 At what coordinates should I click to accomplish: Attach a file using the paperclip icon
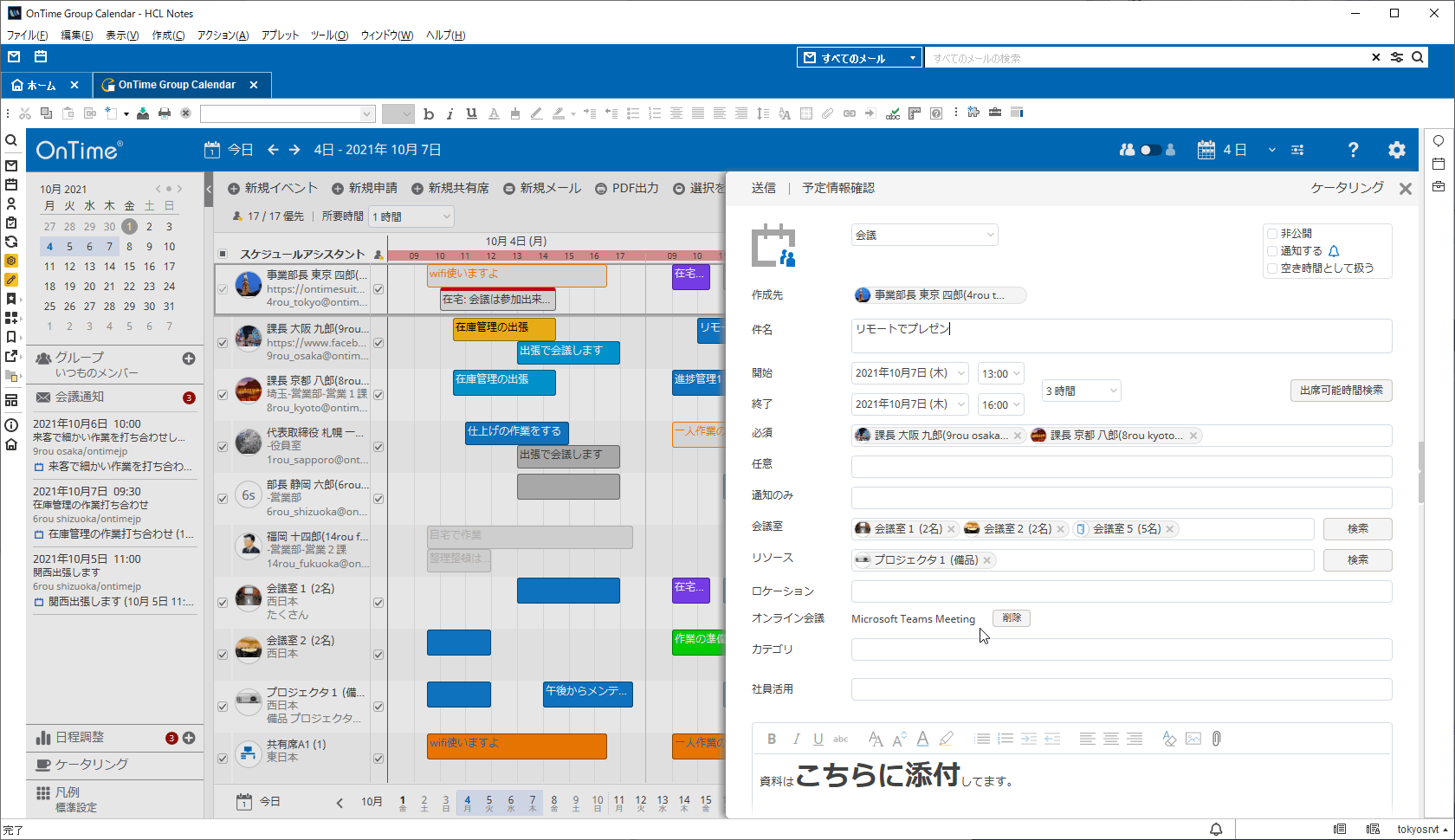coord(1216,739)
